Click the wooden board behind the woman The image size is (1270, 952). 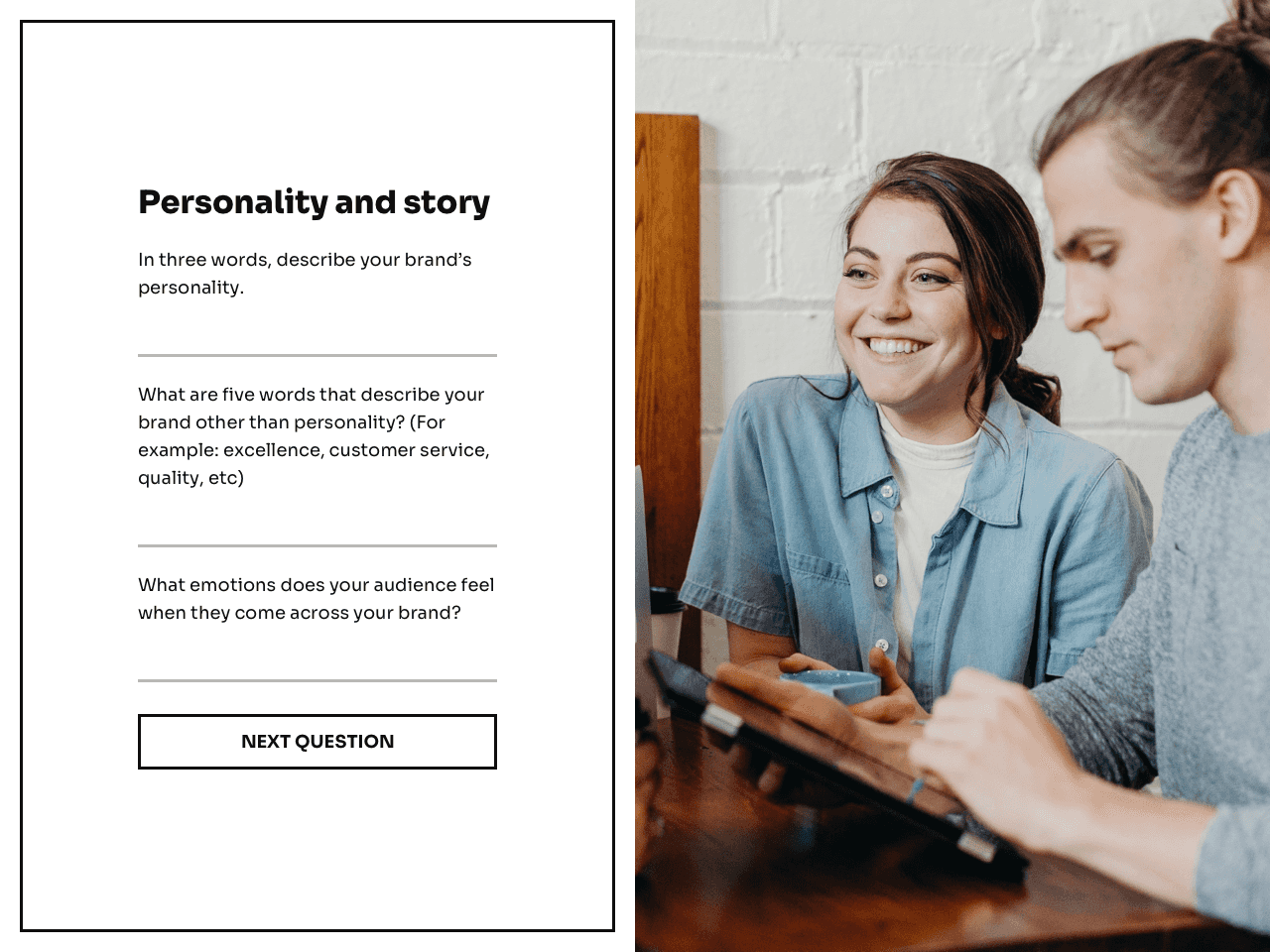pyautogui.click(x=667, y=357)
